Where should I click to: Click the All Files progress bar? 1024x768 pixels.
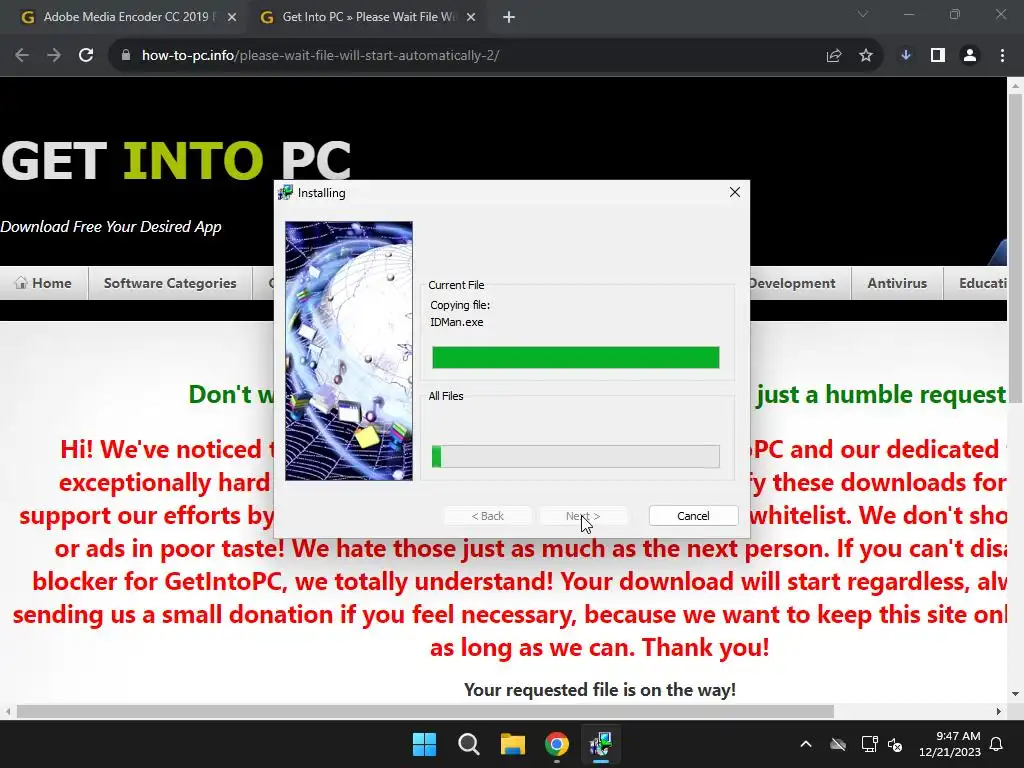(575, 456)
